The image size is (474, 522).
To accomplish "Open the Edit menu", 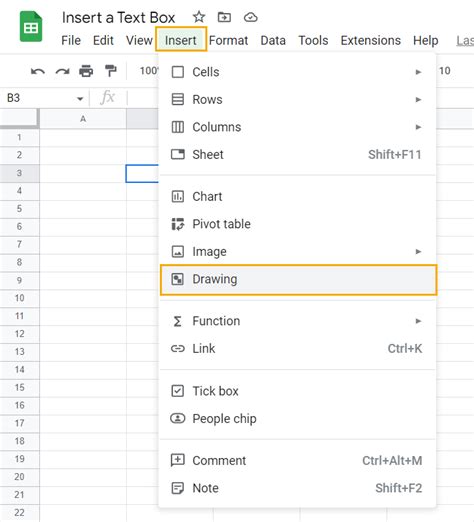I will coord(103,40).
